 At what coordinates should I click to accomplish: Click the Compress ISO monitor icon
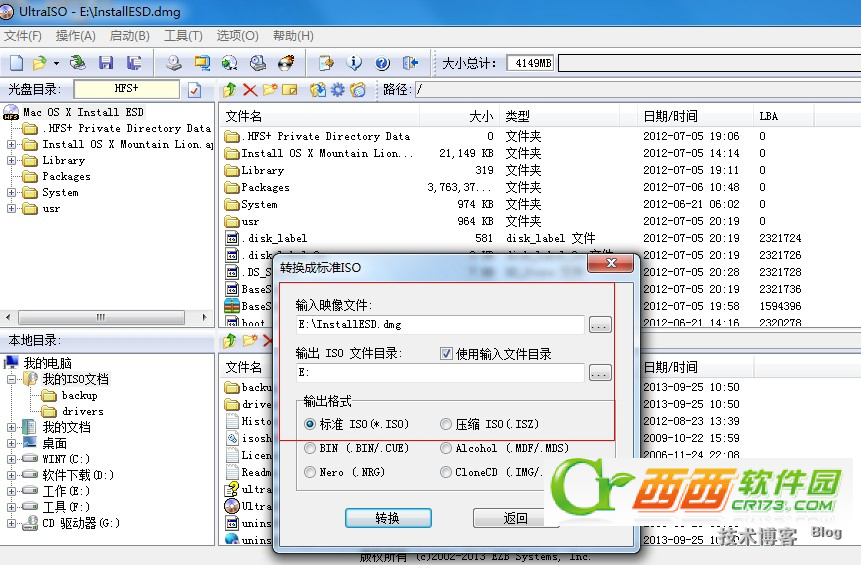coord(202,63)
